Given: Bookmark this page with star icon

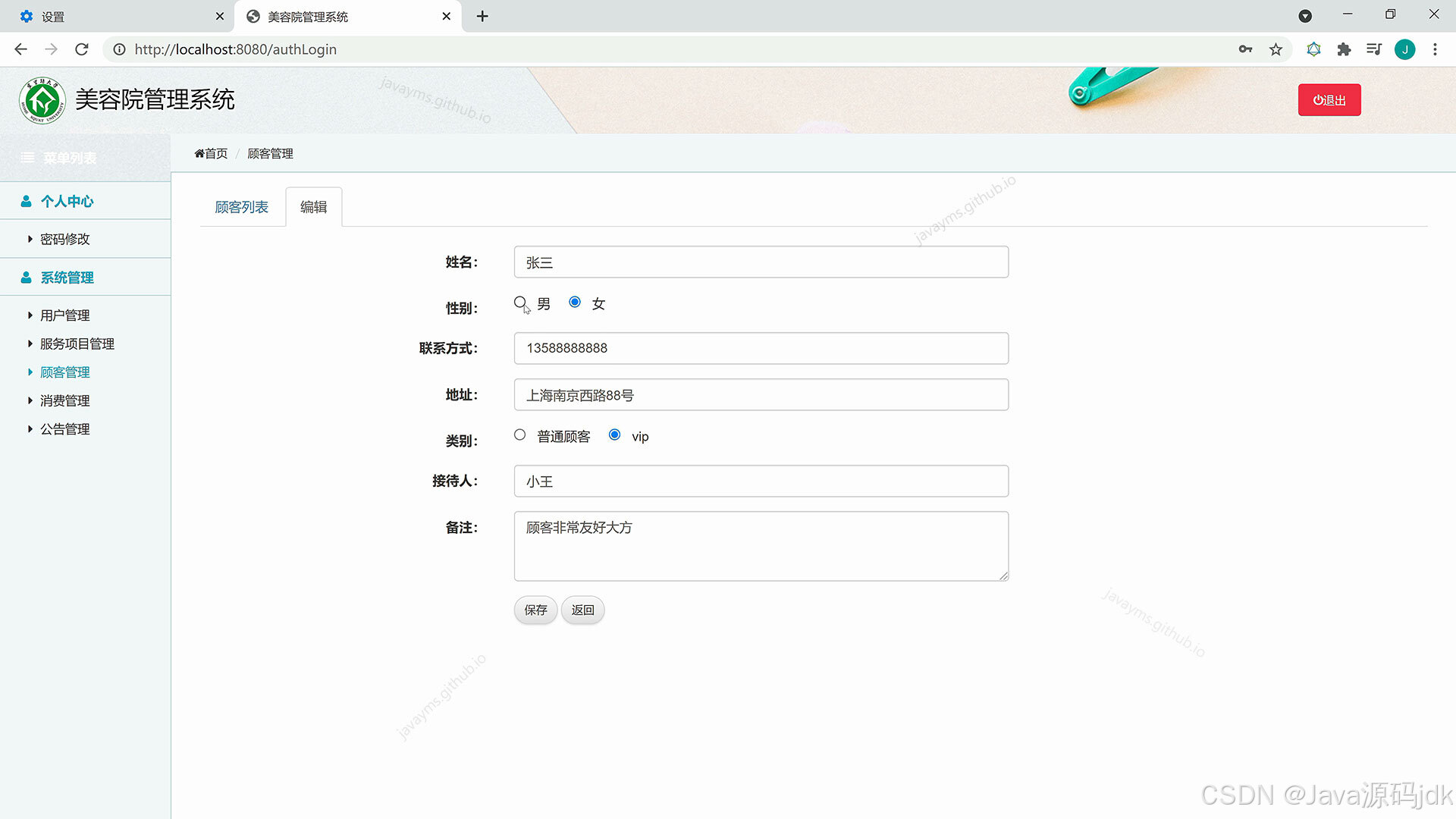Looking at the screenshot, I should click(x=1276, y=49).
